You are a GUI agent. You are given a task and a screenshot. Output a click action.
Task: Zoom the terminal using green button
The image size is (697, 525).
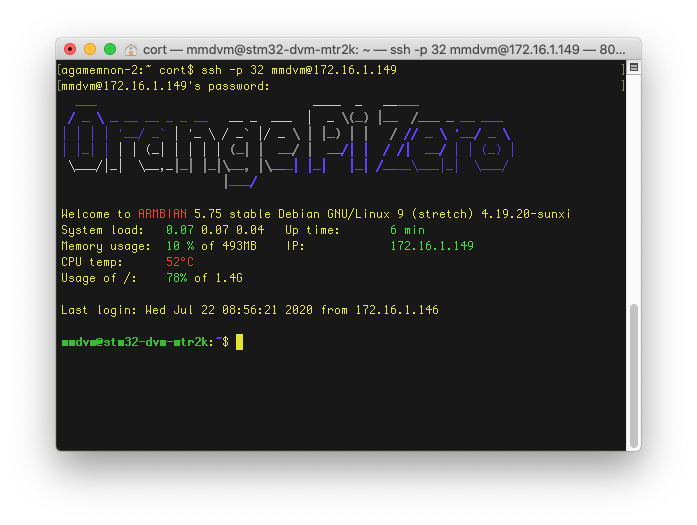[x=110, y=49]
